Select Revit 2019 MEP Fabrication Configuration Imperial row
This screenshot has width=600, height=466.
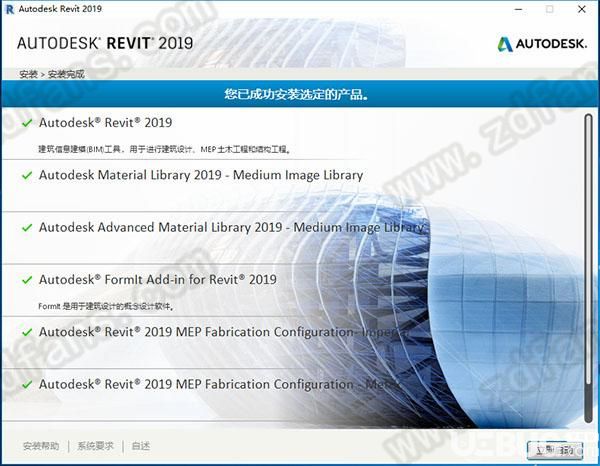pyautogui.click(x=224, y=332)
